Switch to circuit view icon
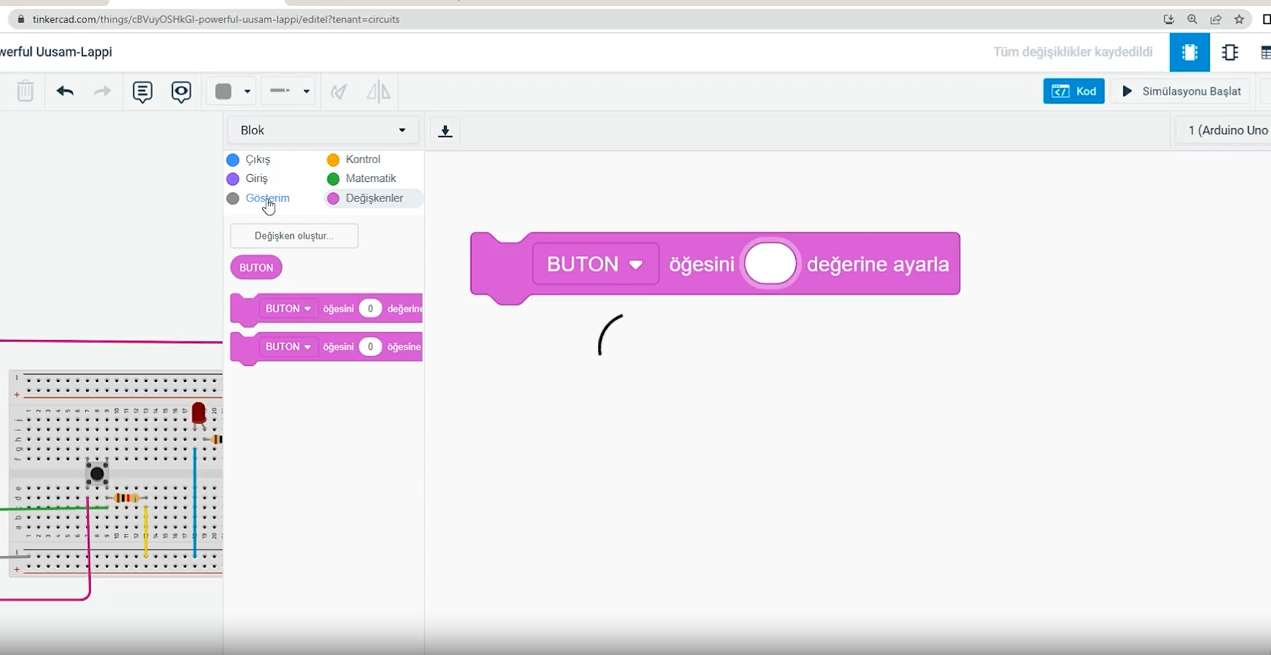The image size is (1271, 655). click(x=1189, y=53)
